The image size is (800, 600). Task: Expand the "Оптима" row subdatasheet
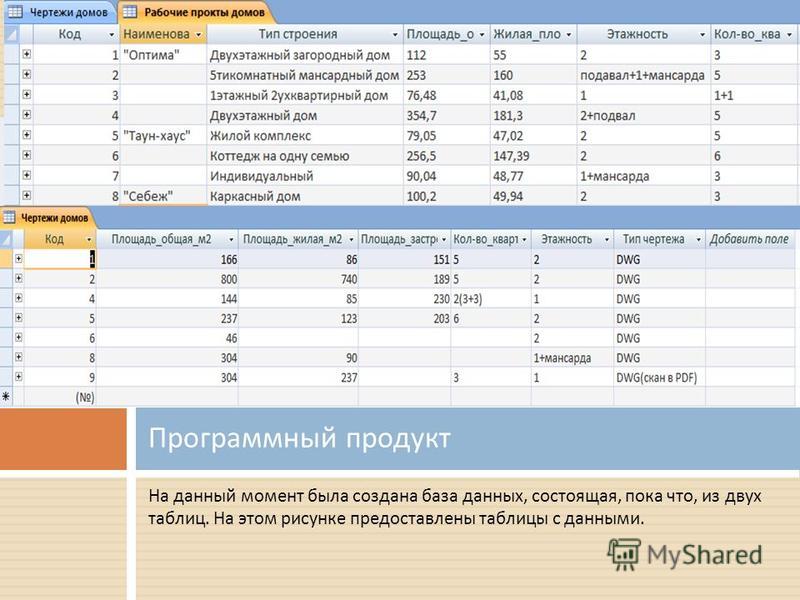tap(27, 54)
